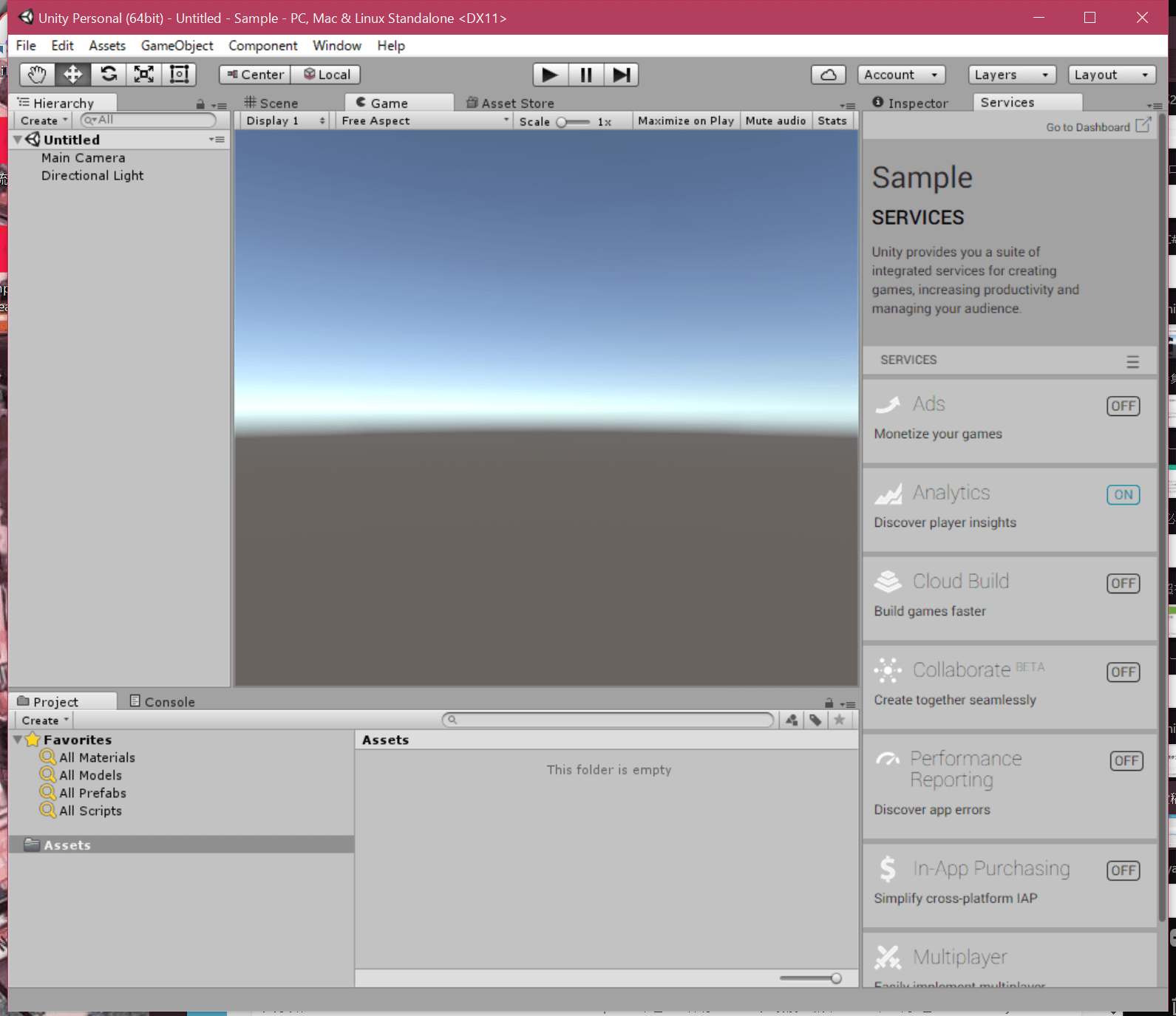Click the Go to Dashboard link
Screen dimensions: 1176x1016
[1087, 127]
